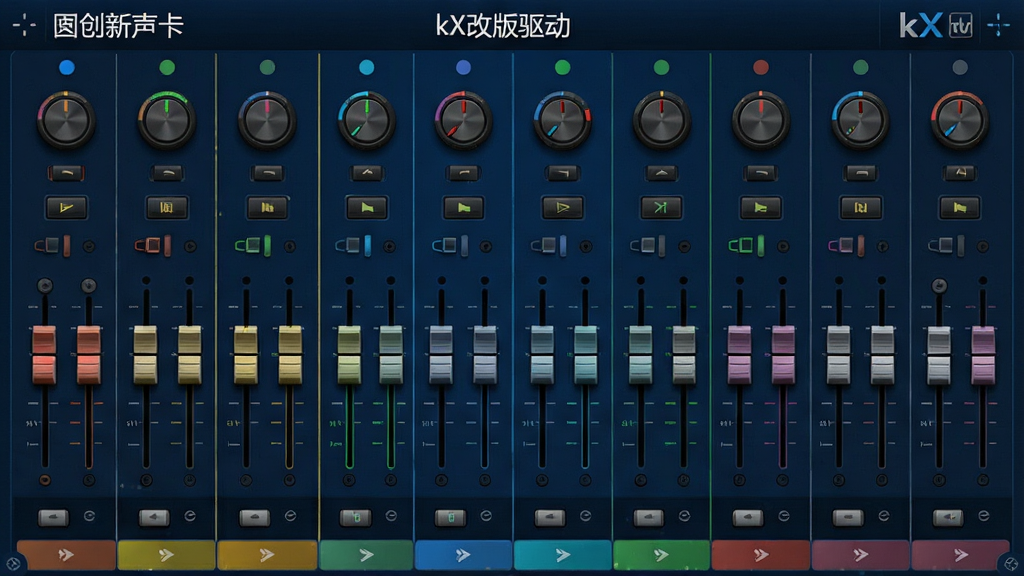Screen dimensions: 1024x576
Task: Expand channel 6 using the teal arrow bar
Action: (562, 555)
